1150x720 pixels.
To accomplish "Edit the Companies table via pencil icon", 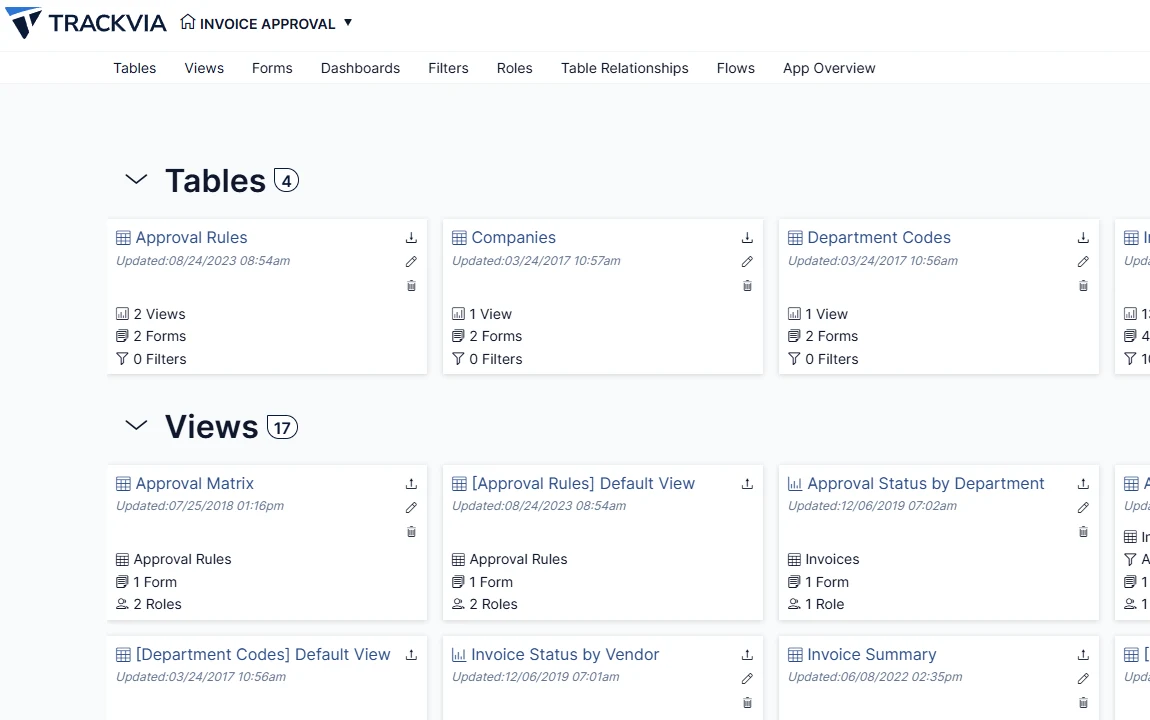I will pos(747,262).
